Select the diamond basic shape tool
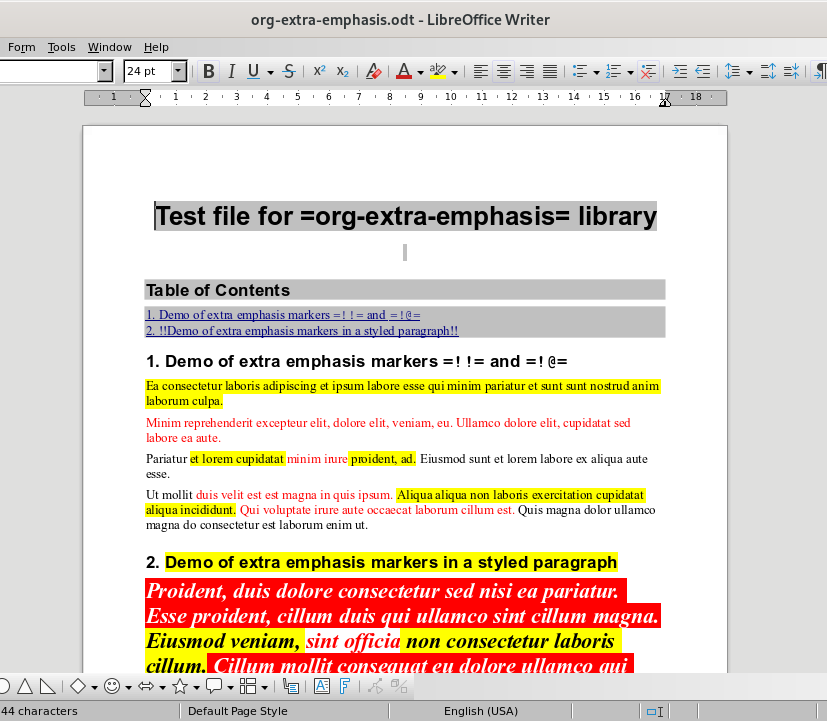827x721 pixels. (78, 686)
